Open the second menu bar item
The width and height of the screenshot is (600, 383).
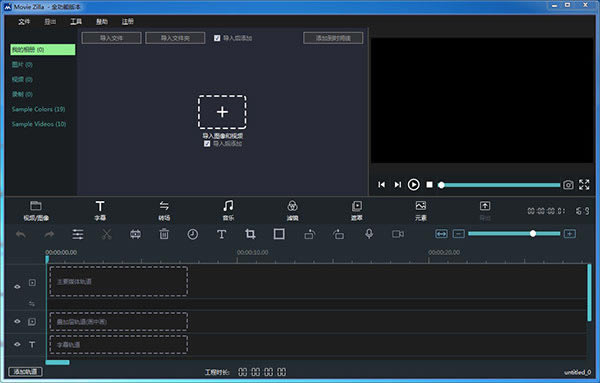pos(50,21)
